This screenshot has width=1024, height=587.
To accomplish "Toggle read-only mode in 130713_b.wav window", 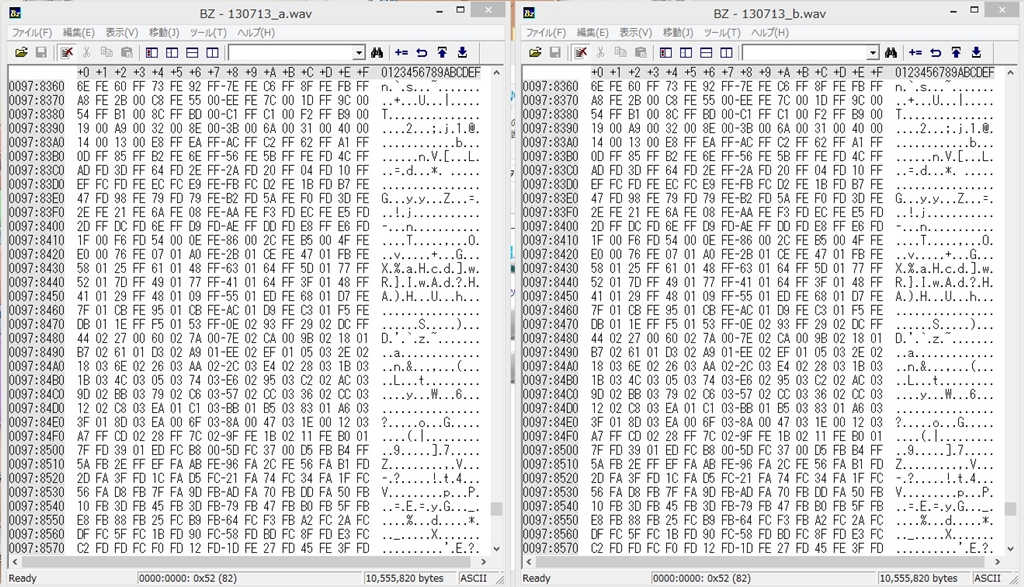I will 580,52.
